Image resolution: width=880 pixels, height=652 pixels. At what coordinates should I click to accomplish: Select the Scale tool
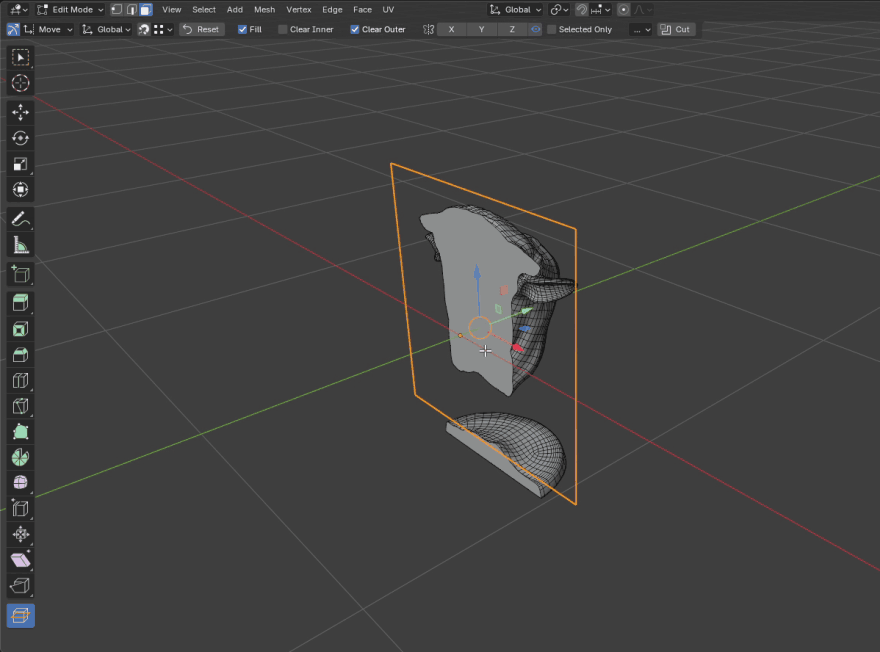[x=20, y=164]
